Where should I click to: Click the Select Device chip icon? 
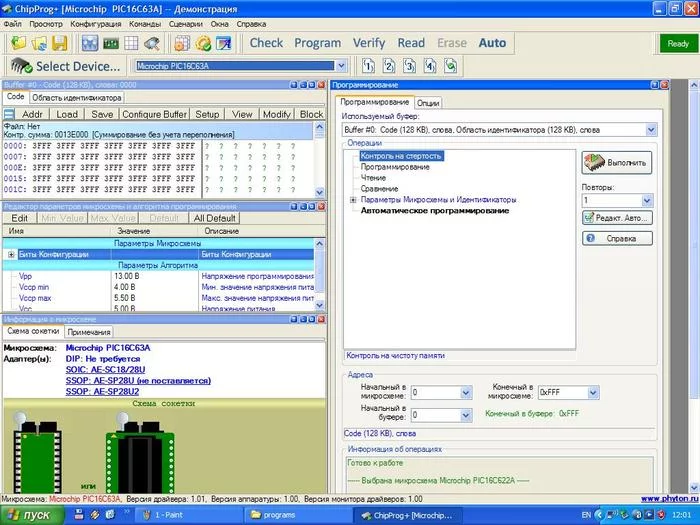tap(21, 67)
